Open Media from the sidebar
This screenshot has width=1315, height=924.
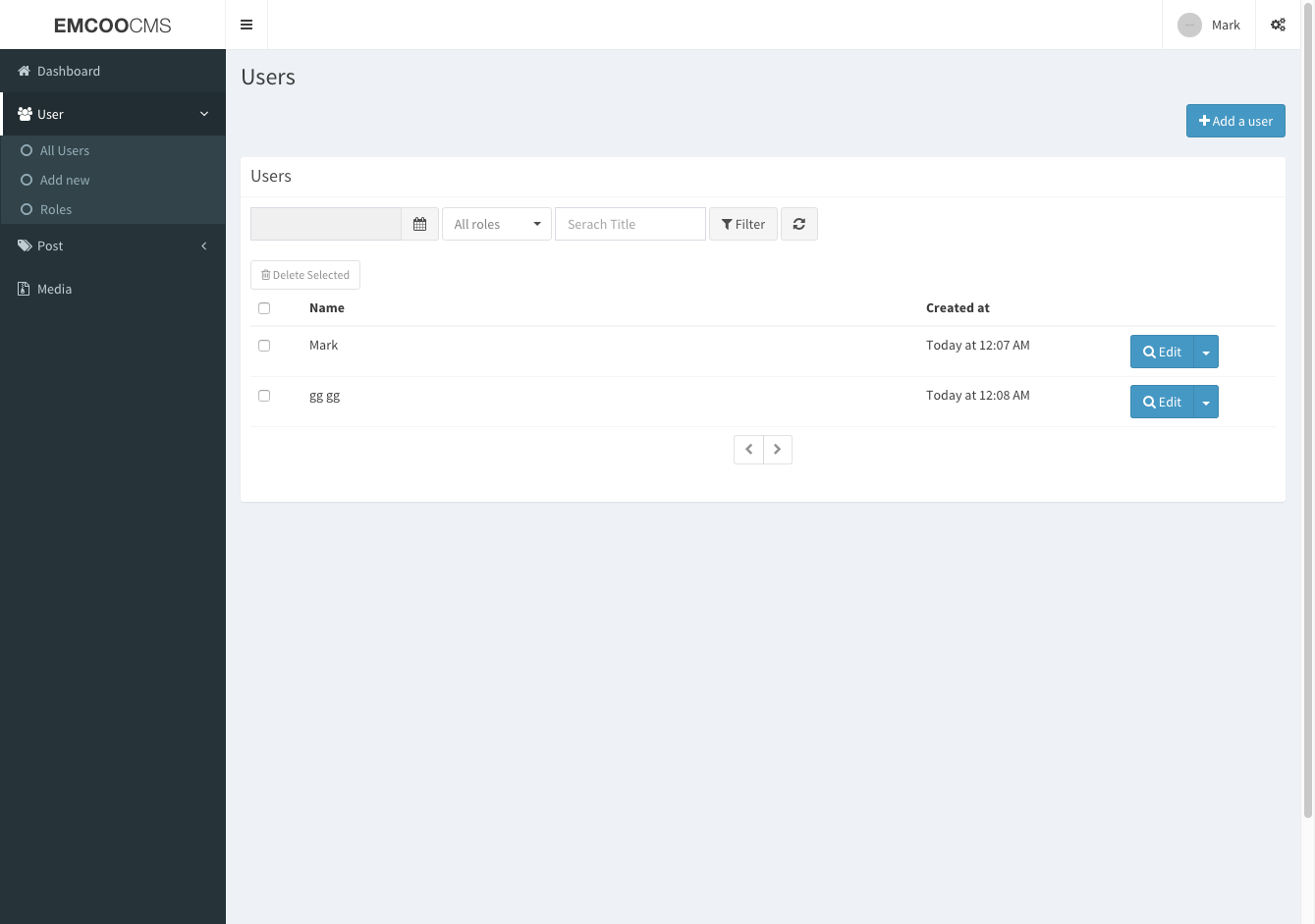point(54,289)
